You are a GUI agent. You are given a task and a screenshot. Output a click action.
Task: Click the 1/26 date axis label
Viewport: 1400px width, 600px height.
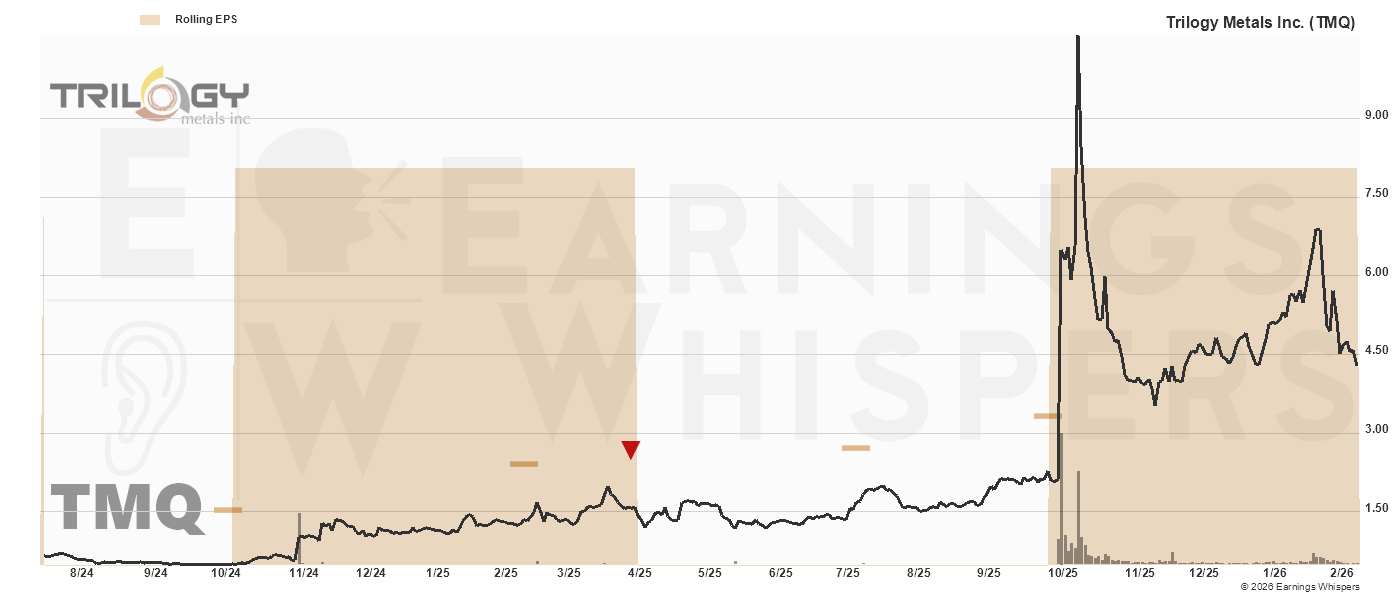tap(1275, 573)
